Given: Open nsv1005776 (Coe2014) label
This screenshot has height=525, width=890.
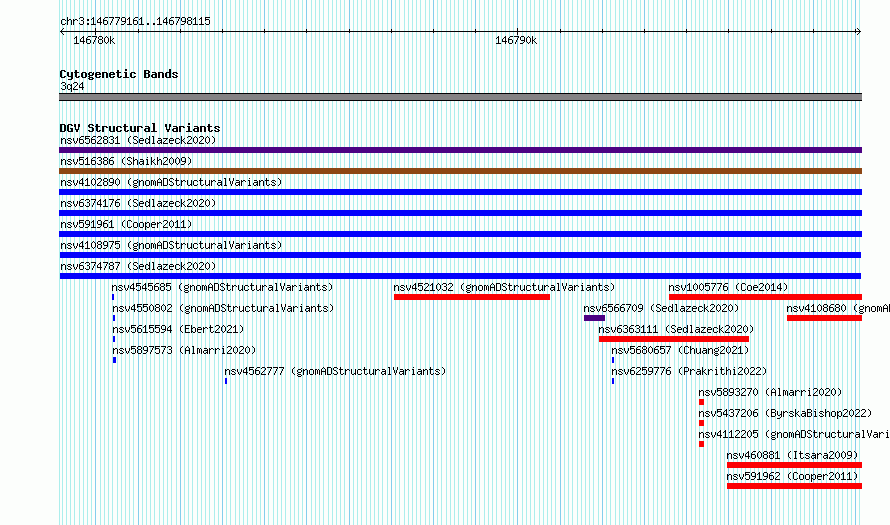Looking at the screenshot, I should (x=728, y=287).
